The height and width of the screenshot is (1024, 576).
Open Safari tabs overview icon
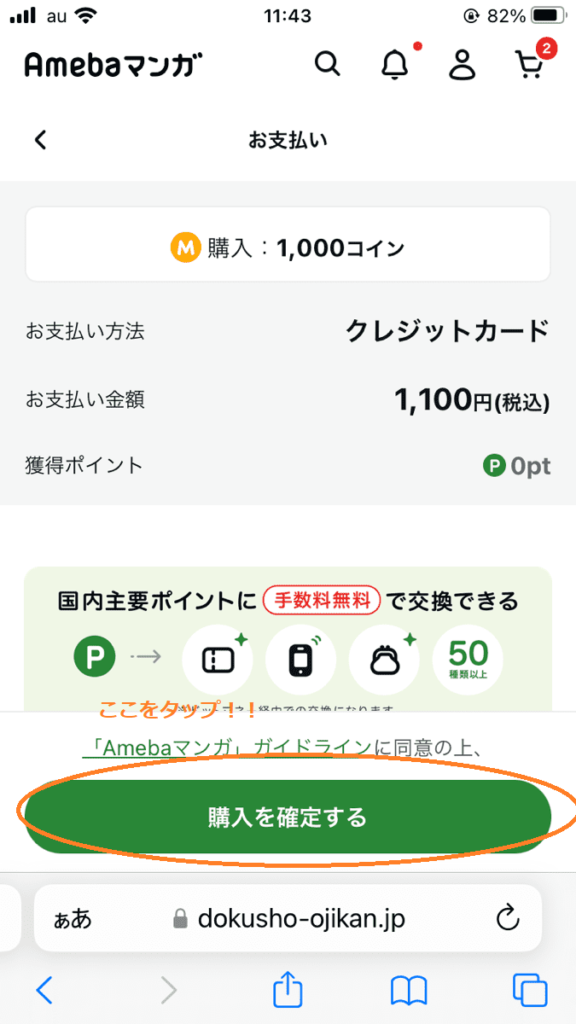point(529,991)
